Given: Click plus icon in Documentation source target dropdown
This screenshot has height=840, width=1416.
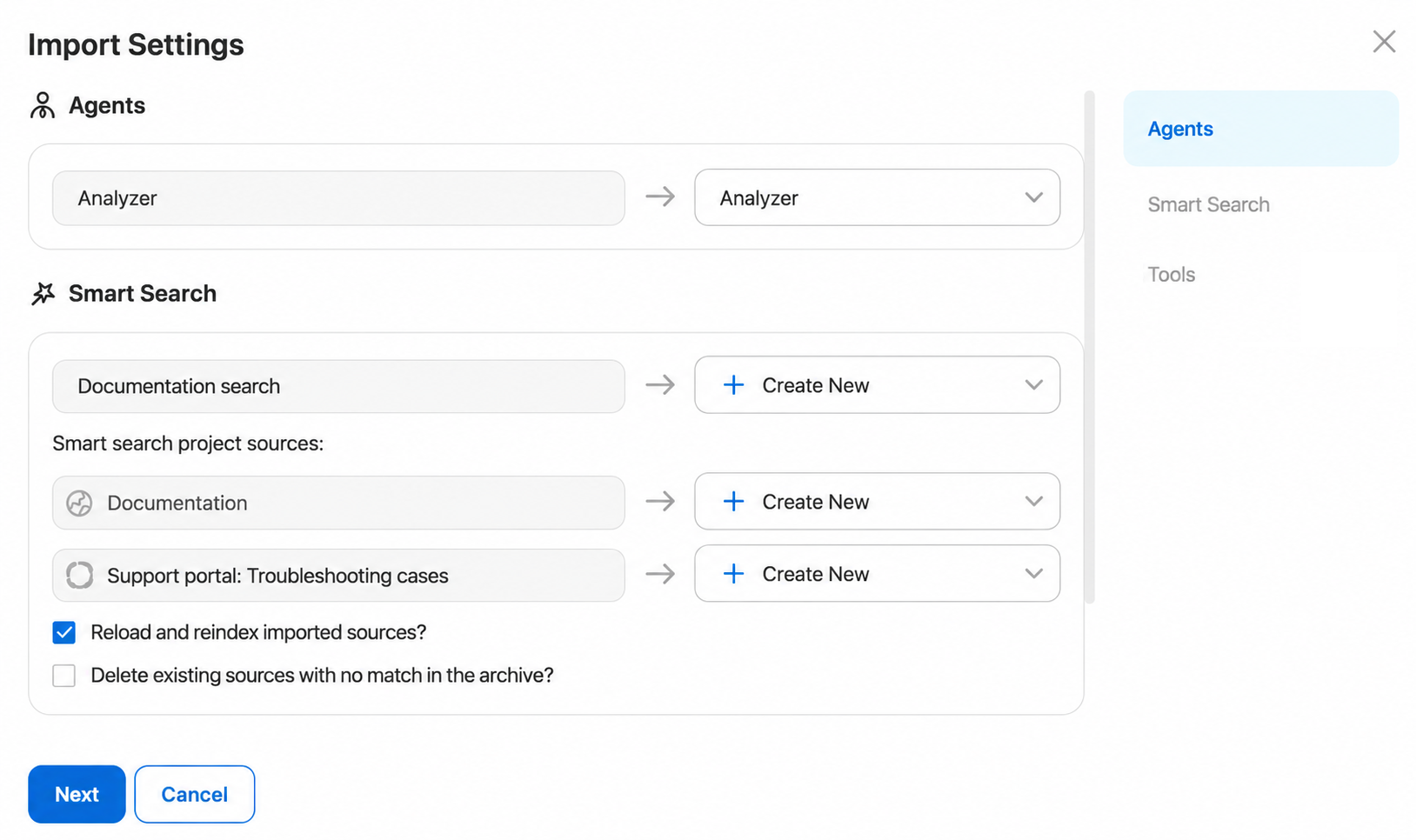Looking at the screenshot, I should click(733, 502).
